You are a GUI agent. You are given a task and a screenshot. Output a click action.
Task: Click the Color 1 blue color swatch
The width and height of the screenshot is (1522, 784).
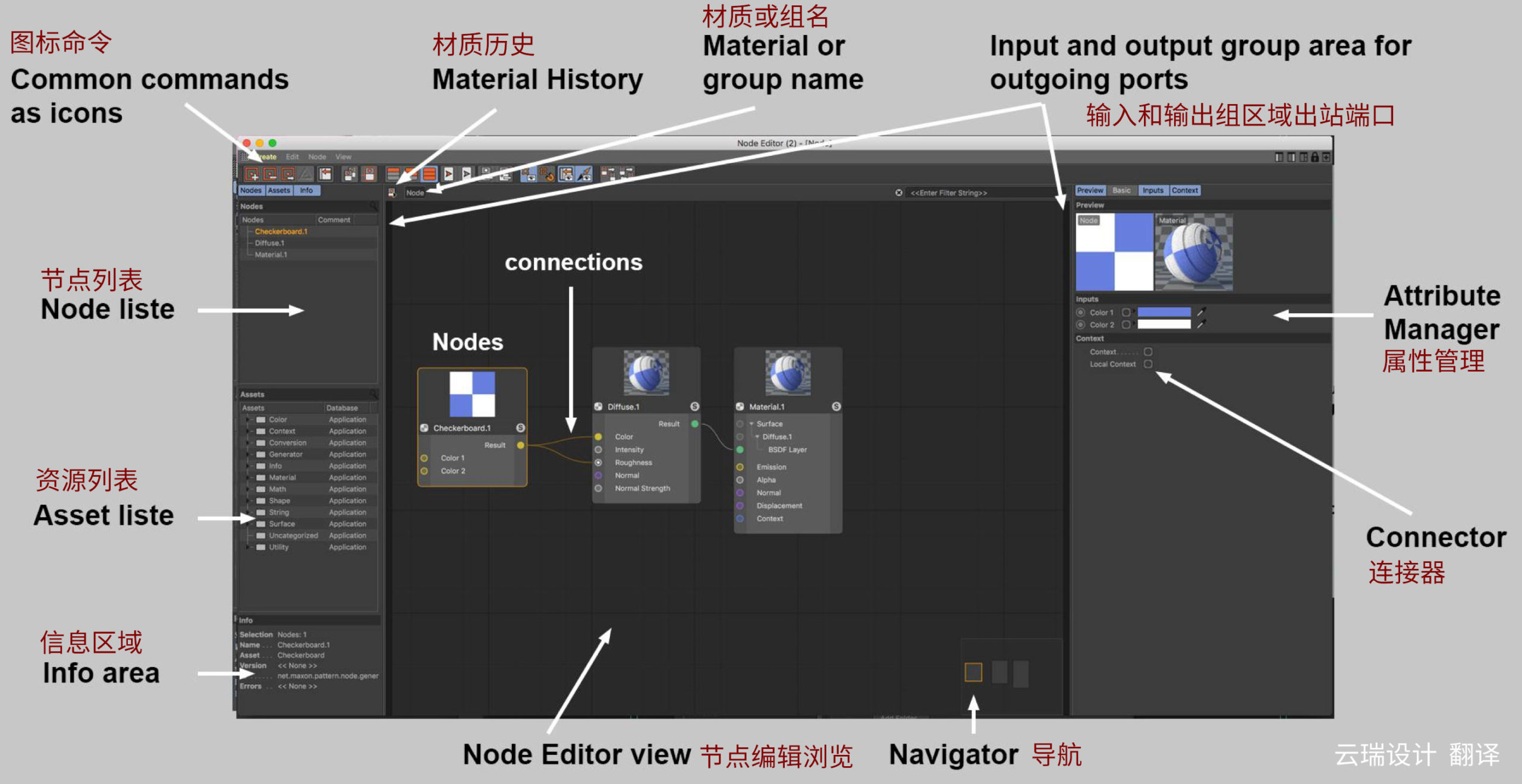[1164, 313]
